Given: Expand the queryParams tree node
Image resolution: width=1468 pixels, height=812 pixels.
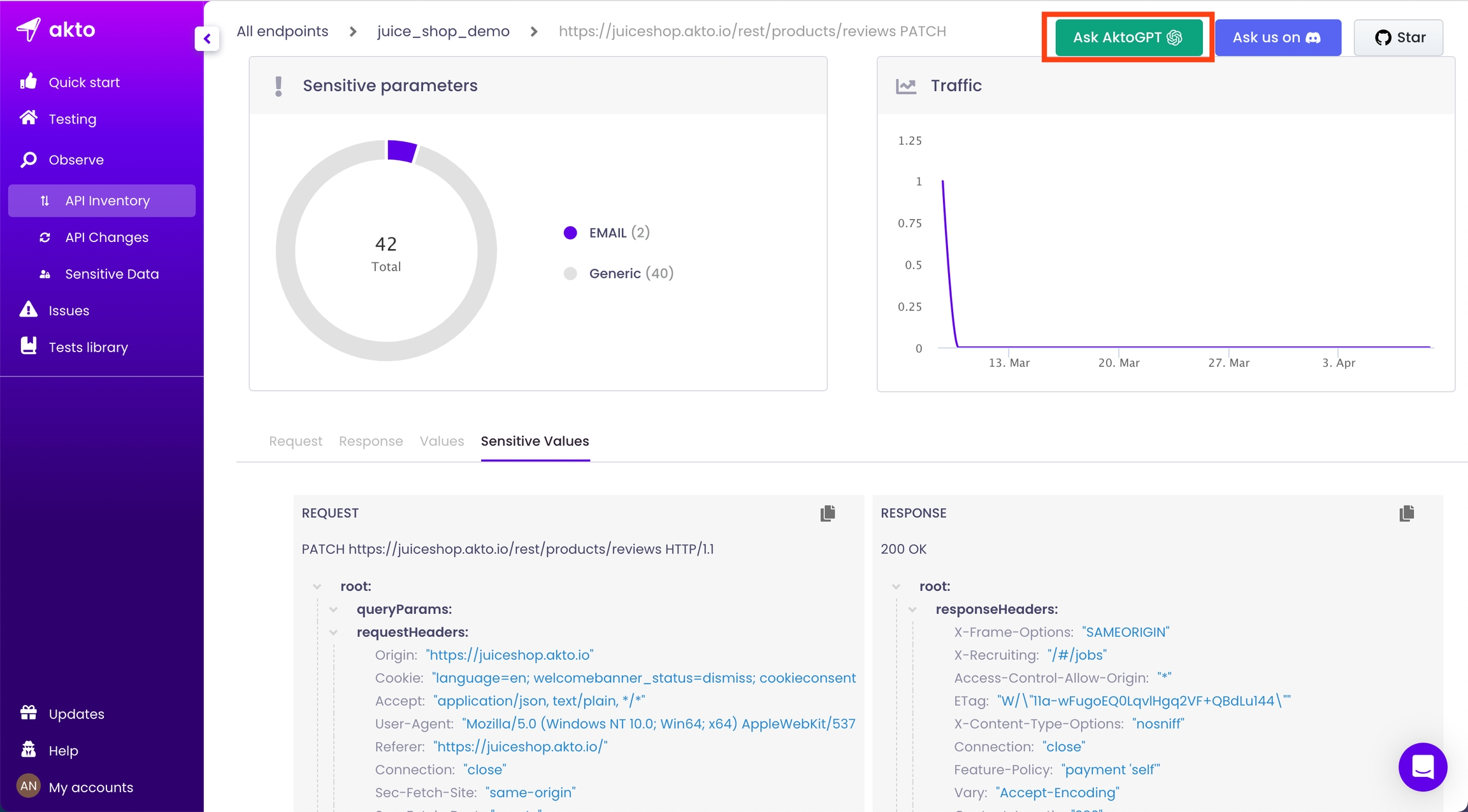Looking at the screenshot, I should [334, 609].
